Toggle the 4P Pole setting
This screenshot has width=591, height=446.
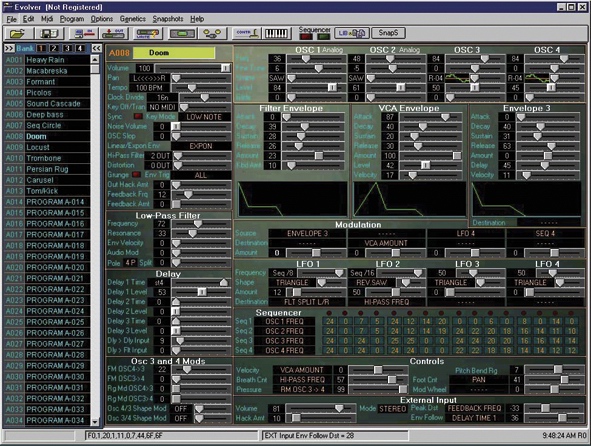click(x=130, y=263)
